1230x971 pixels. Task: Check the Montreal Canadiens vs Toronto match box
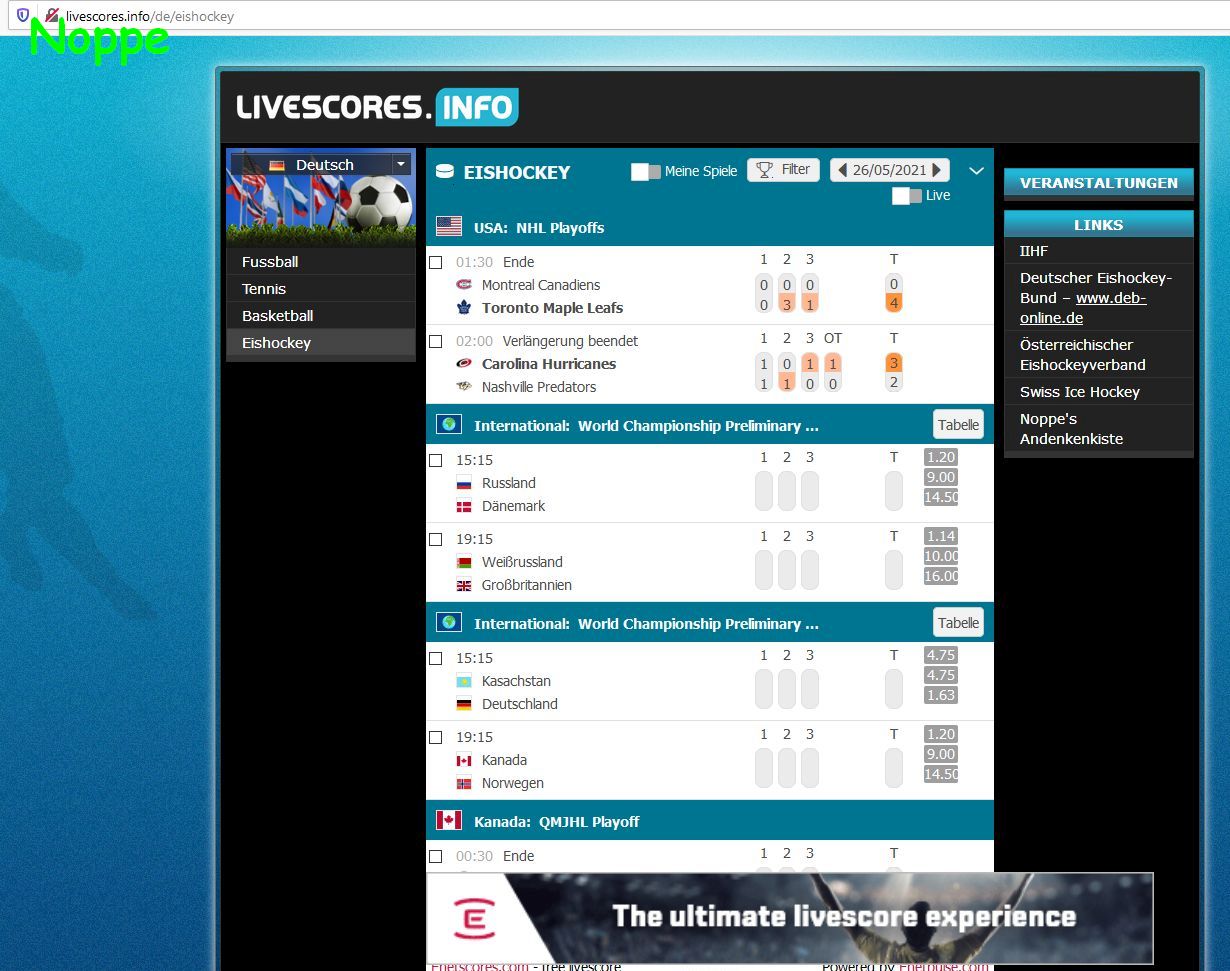tap(435, 262)
